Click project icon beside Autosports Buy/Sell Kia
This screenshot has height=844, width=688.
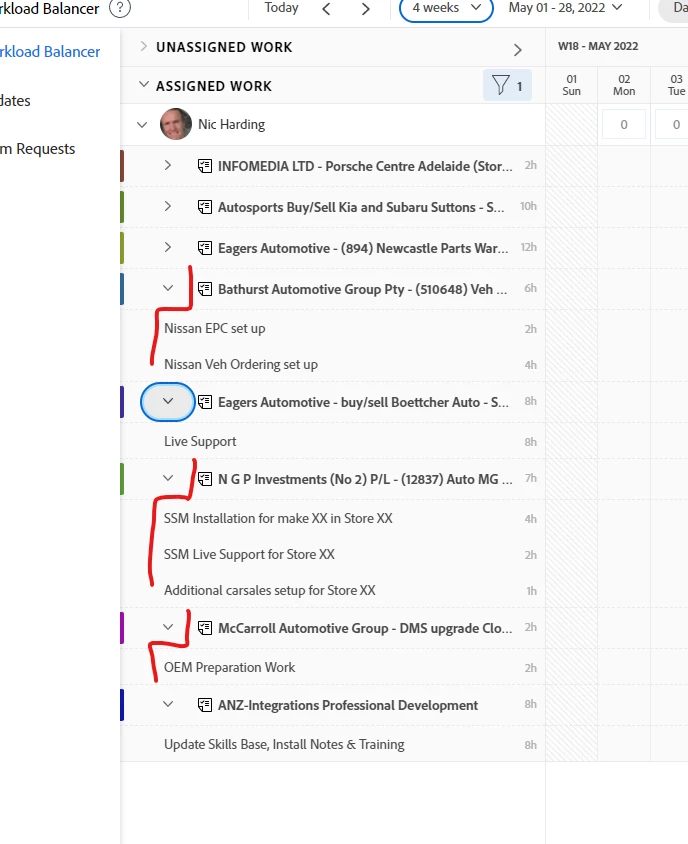click(x=205, y=207)
